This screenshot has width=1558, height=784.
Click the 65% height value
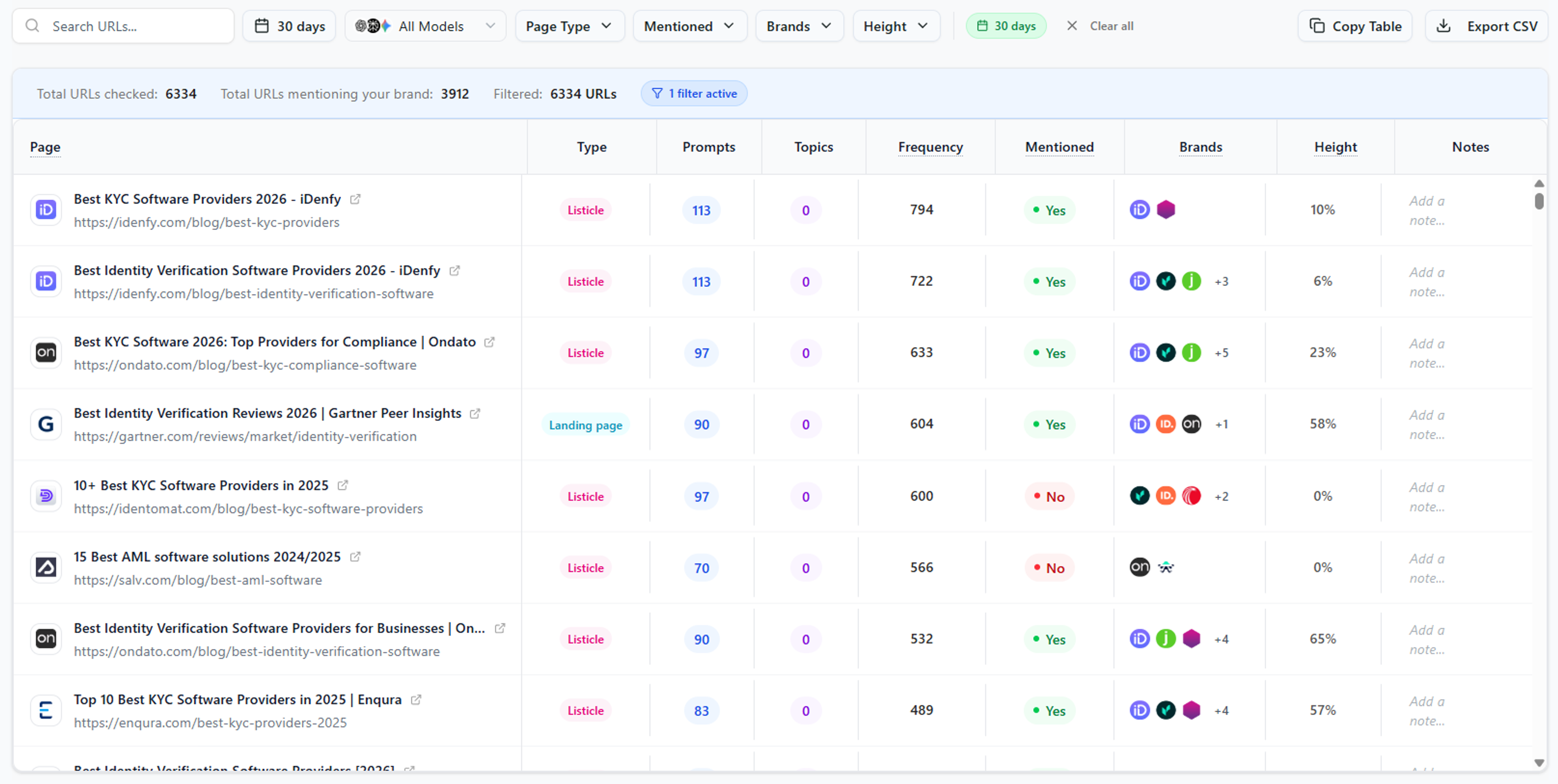pos(1322,639)
